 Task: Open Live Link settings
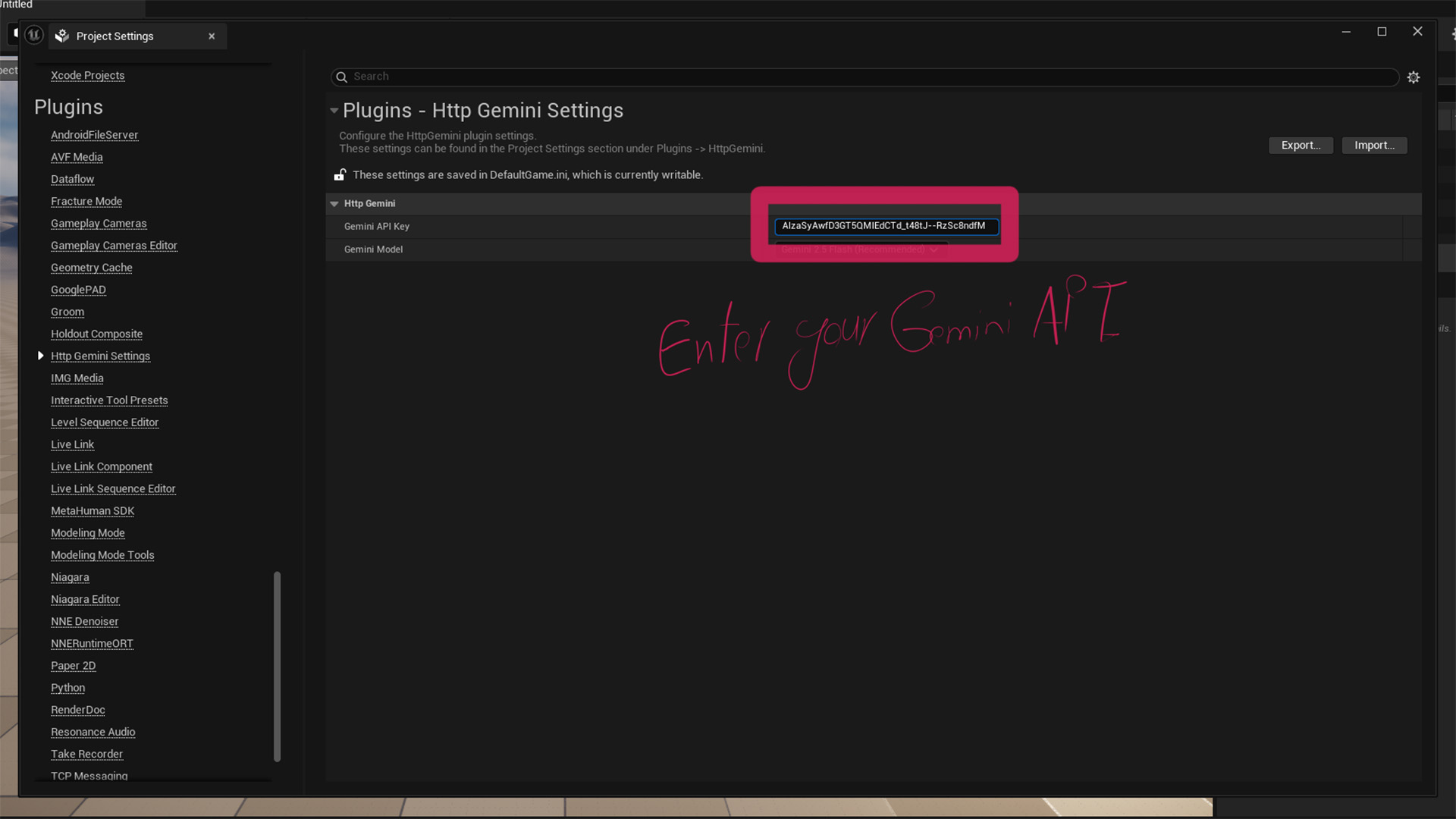[73, 444]
